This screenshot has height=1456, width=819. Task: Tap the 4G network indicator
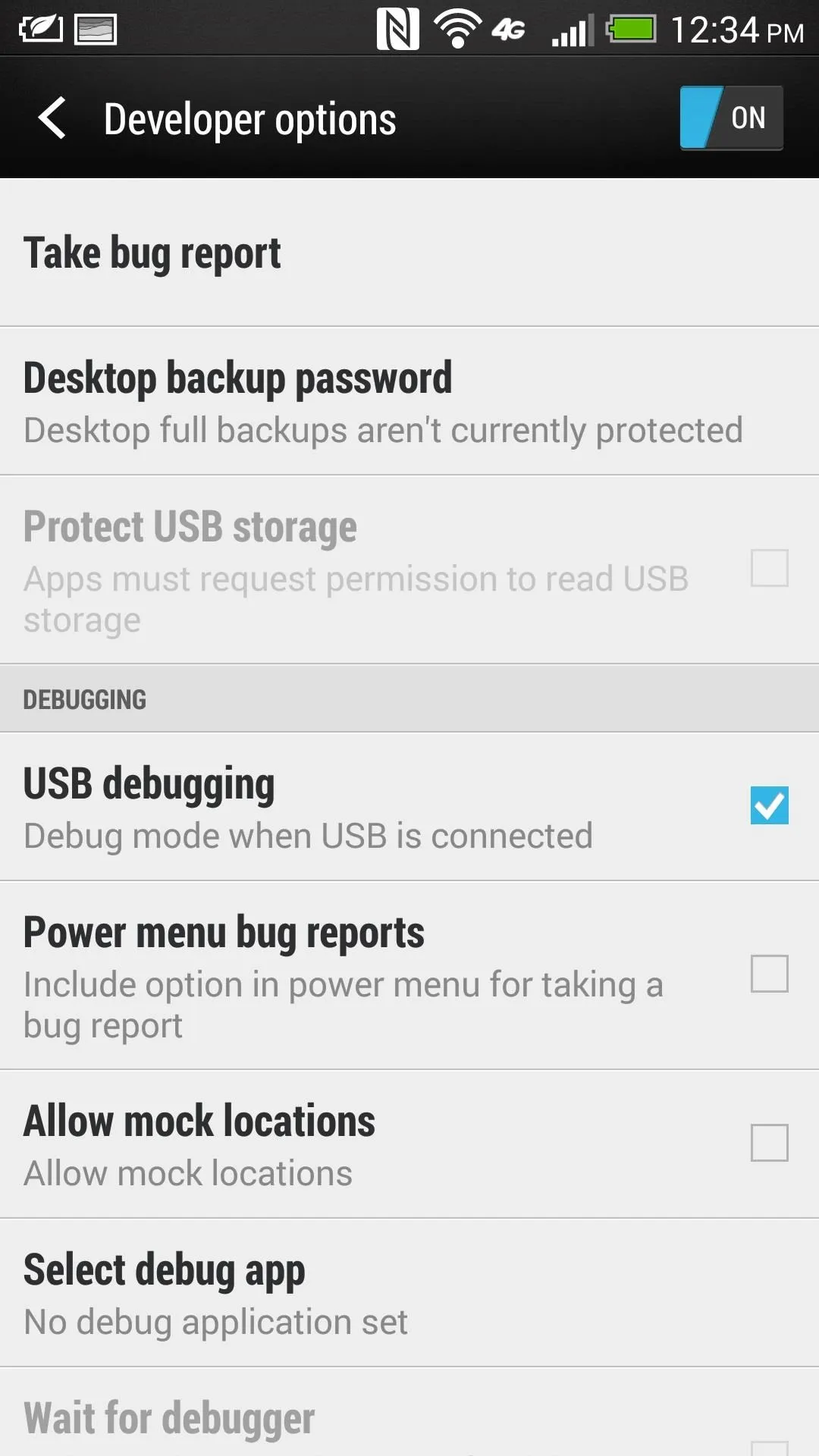pyautogui.click(x=508, y=30)
